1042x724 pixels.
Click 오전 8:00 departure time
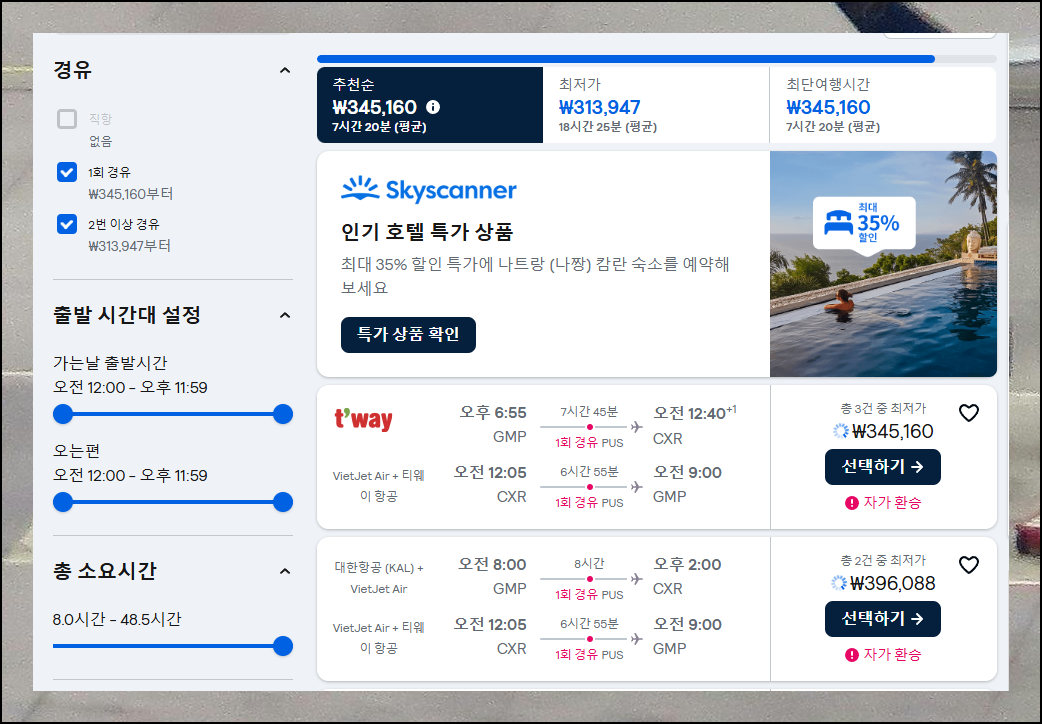[492, 564]
